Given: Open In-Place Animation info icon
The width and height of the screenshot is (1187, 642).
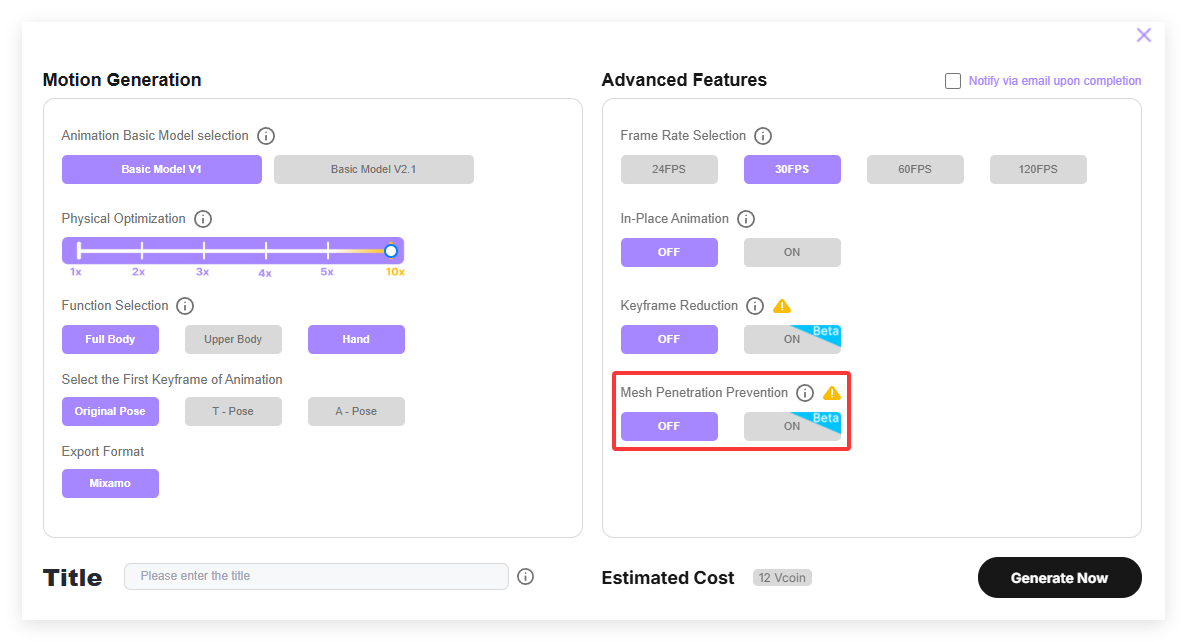Looking at the screenshot, I should click(746, 219).
